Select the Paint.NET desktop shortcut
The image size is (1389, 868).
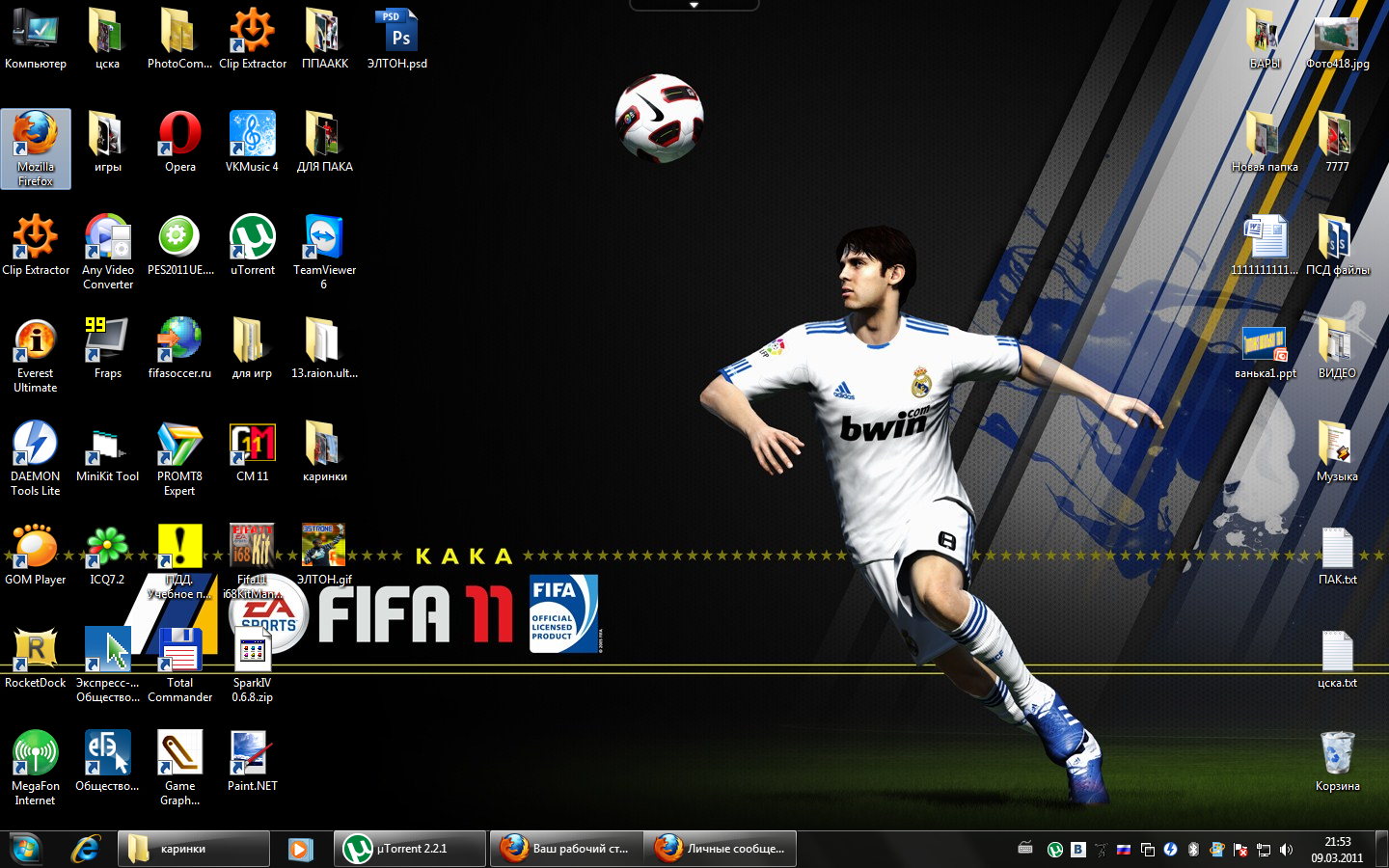coord(252,754)
